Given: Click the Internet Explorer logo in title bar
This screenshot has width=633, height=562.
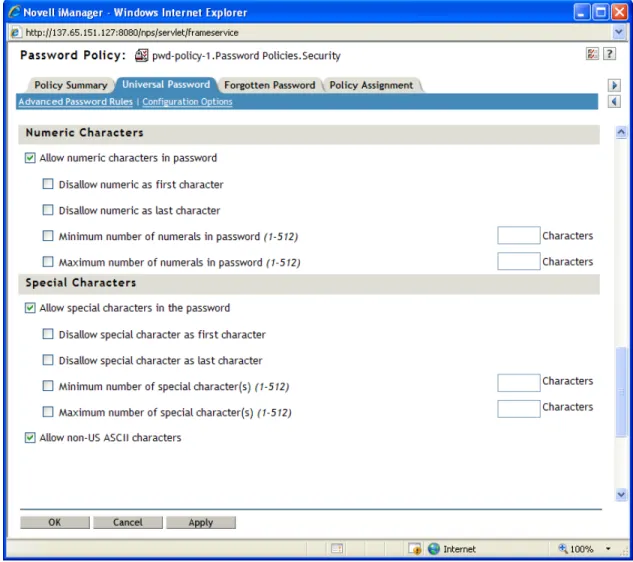Looking at the screenshot, I should coord(14,12).
